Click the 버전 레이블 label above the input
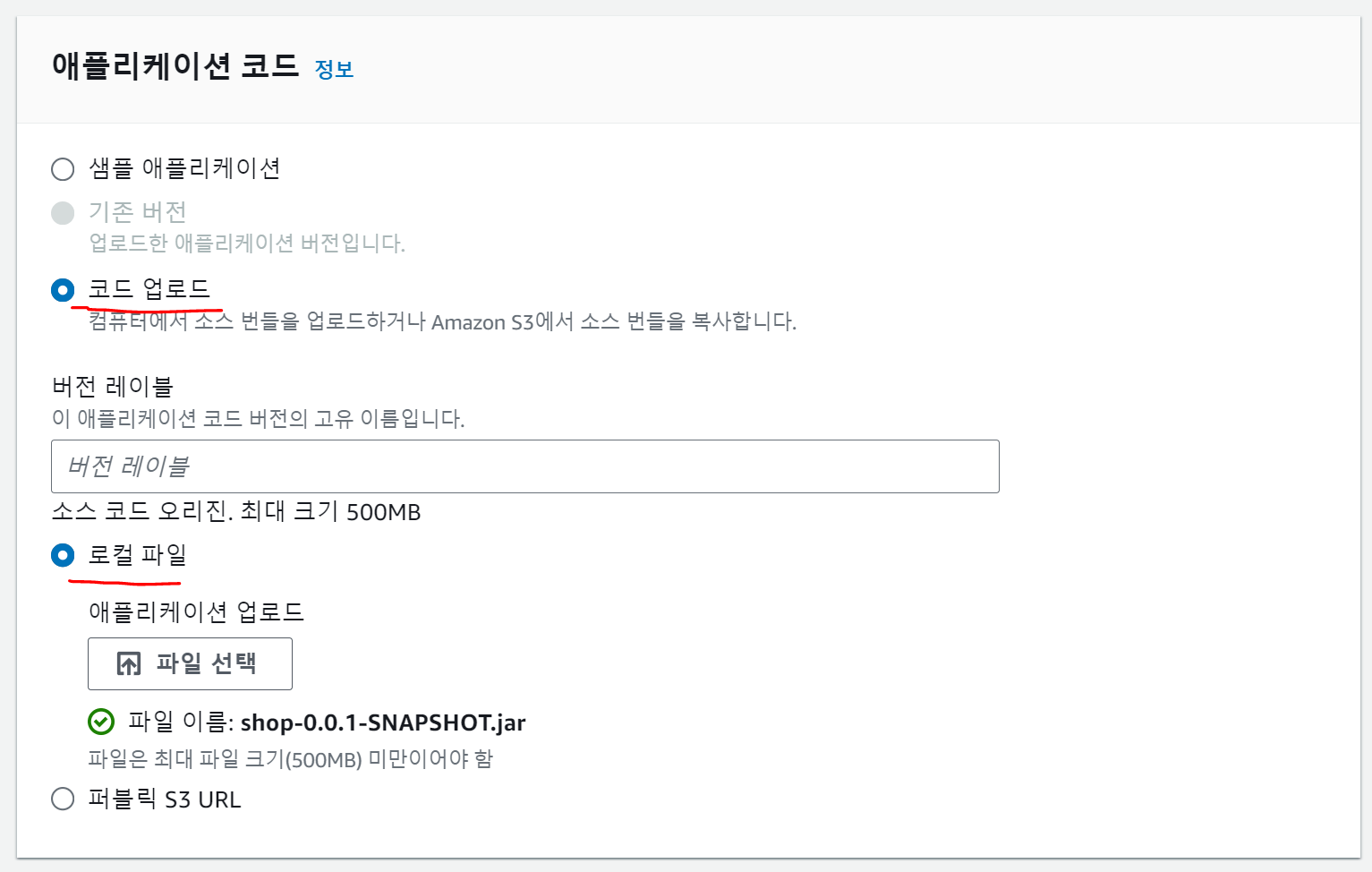 coord(113,387)
